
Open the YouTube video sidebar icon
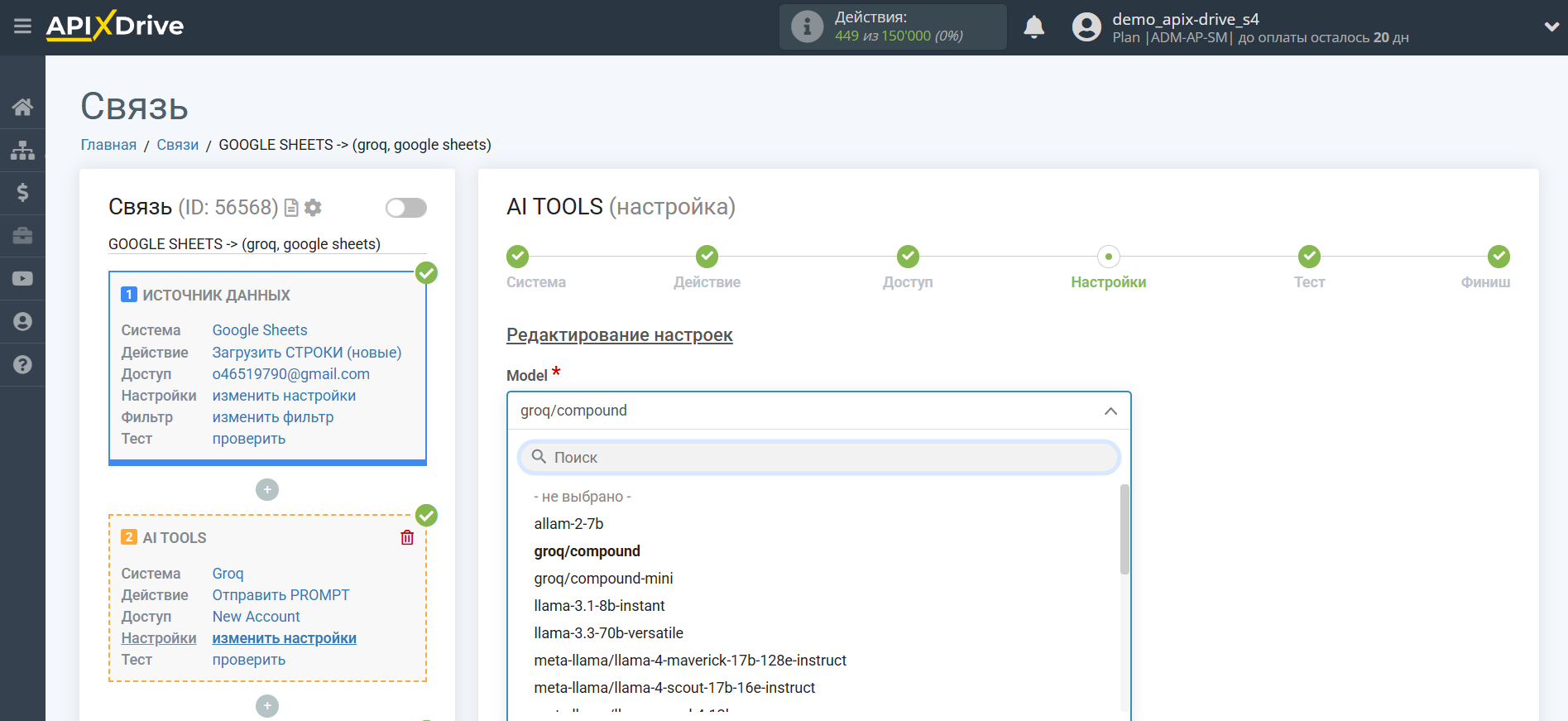pyautogui.click(x=22, y=279)
